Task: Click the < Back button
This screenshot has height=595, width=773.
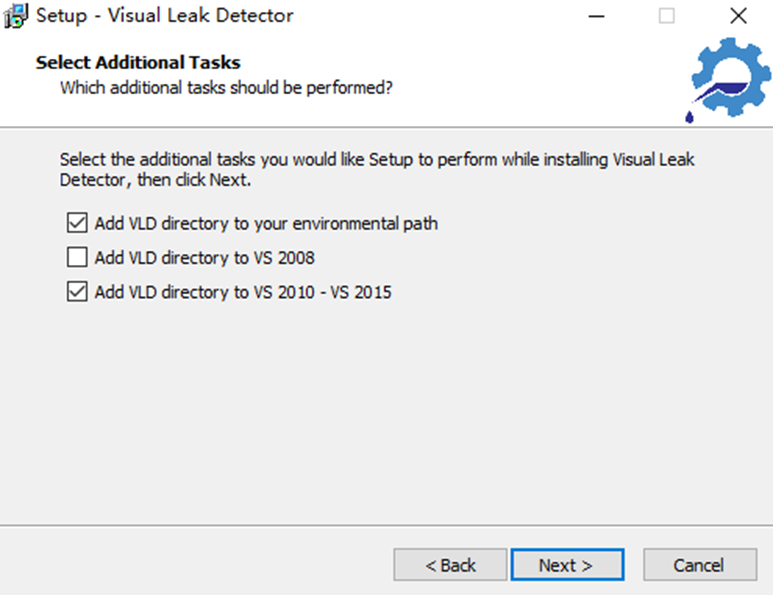Action: tap(450, 565)
